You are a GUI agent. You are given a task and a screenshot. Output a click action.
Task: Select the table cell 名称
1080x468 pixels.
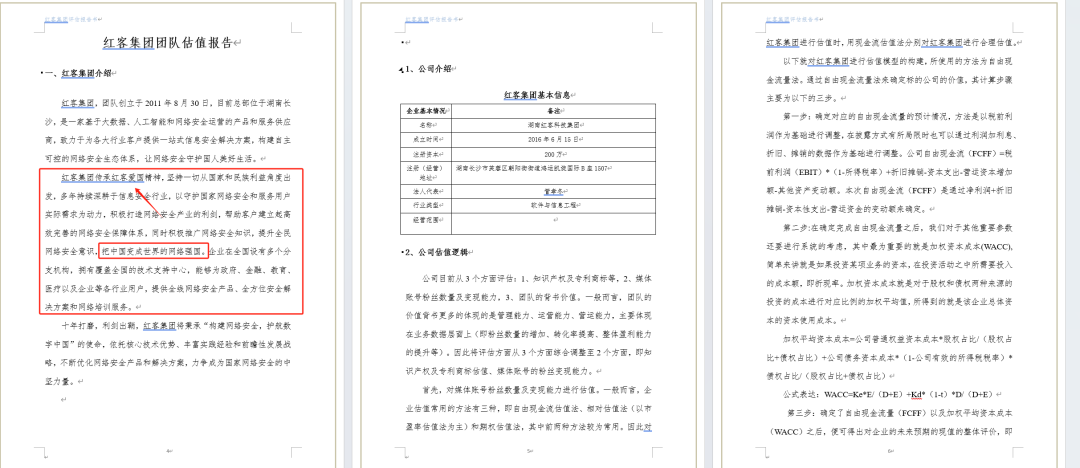click(x=425, y=125)
